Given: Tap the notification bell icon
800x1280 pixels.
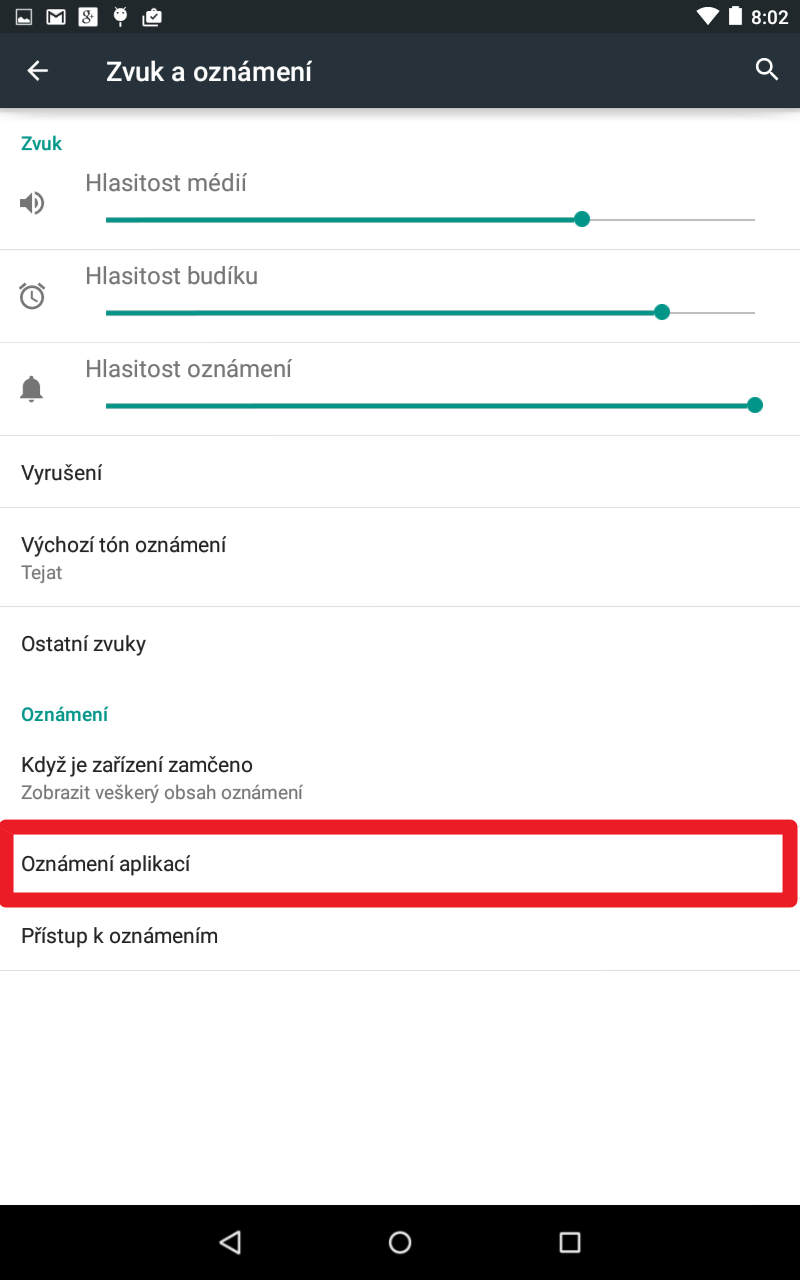Looking at the screenshot, I should pos(33,389).
